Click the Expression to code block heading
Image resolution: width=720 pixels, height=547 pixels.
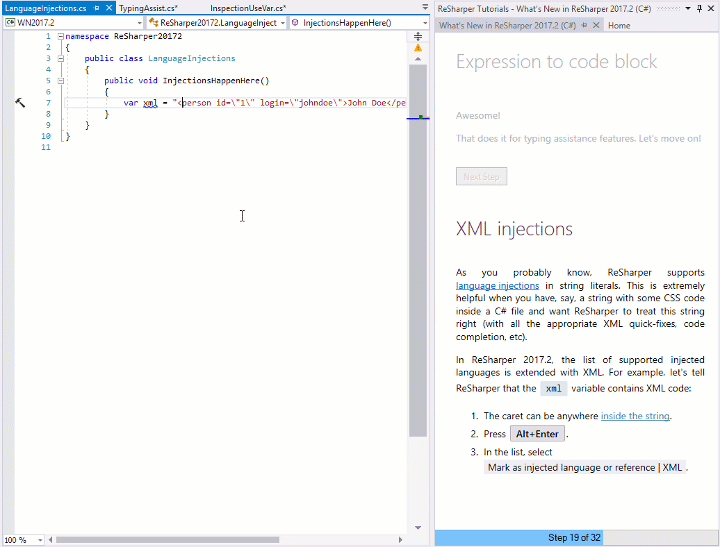coord(556,62)
